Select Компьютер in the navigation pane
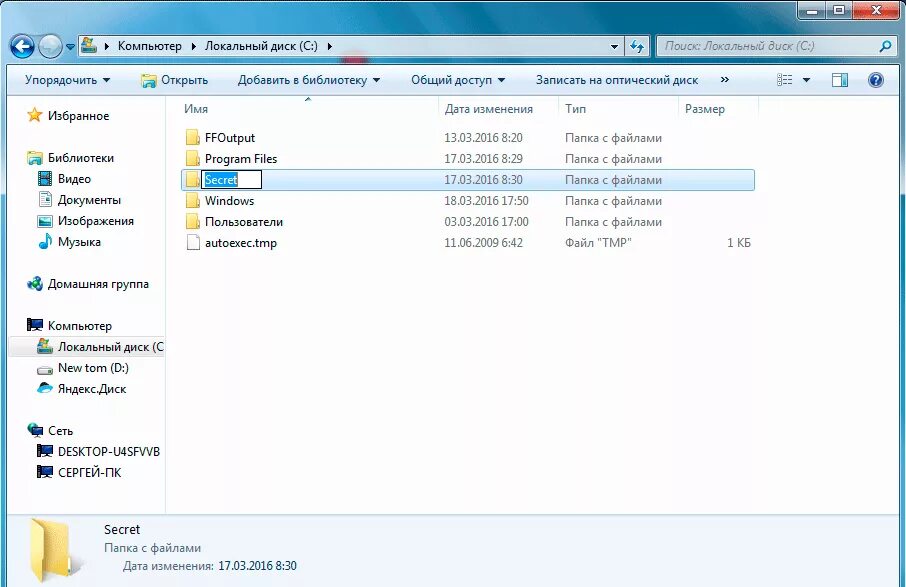Viewport: 906px width, 587px height. (x=80, y=326)
